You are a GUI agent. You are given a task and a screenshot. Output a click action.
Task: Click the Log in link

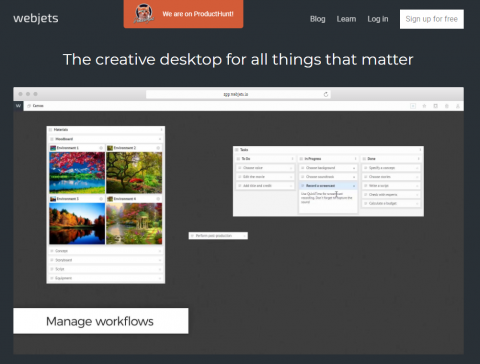click(378, 19)
